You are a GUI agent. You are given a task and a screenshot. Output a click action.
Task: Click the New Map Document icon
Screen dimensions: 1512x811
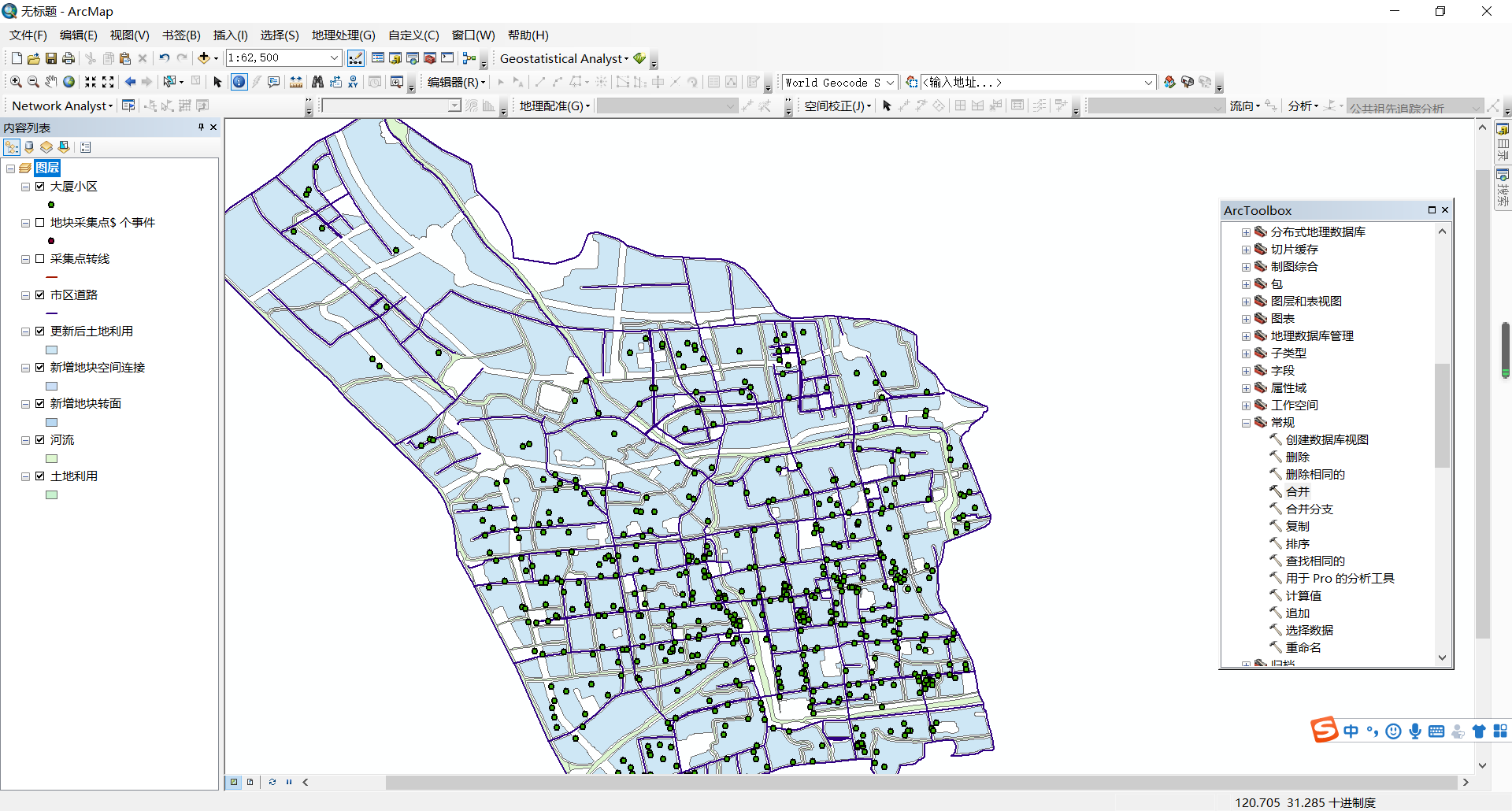coord(17,58)
